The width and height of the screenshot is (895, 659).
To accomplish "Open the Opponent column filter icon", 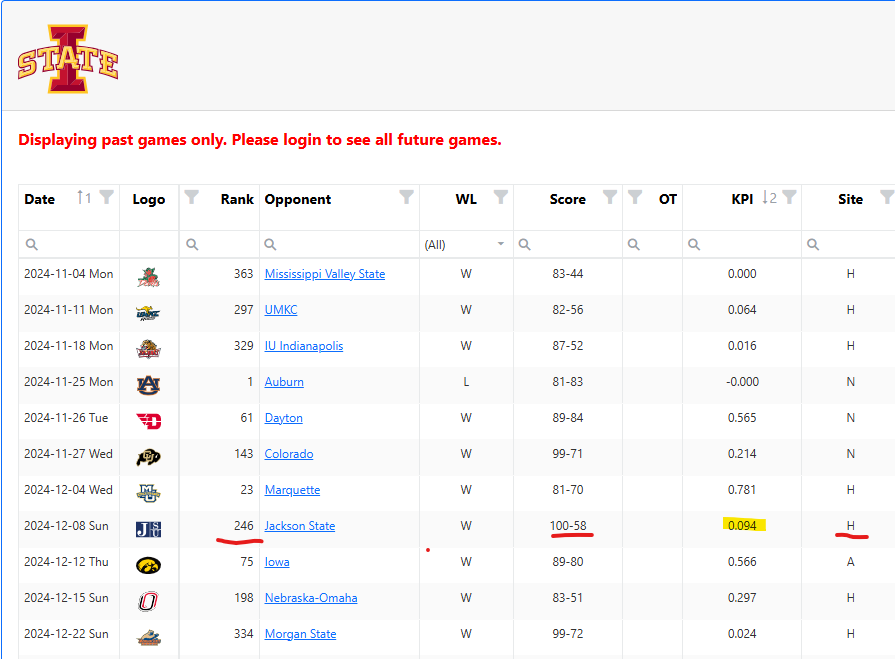I will pyautogui.click(x=406, y=197).
